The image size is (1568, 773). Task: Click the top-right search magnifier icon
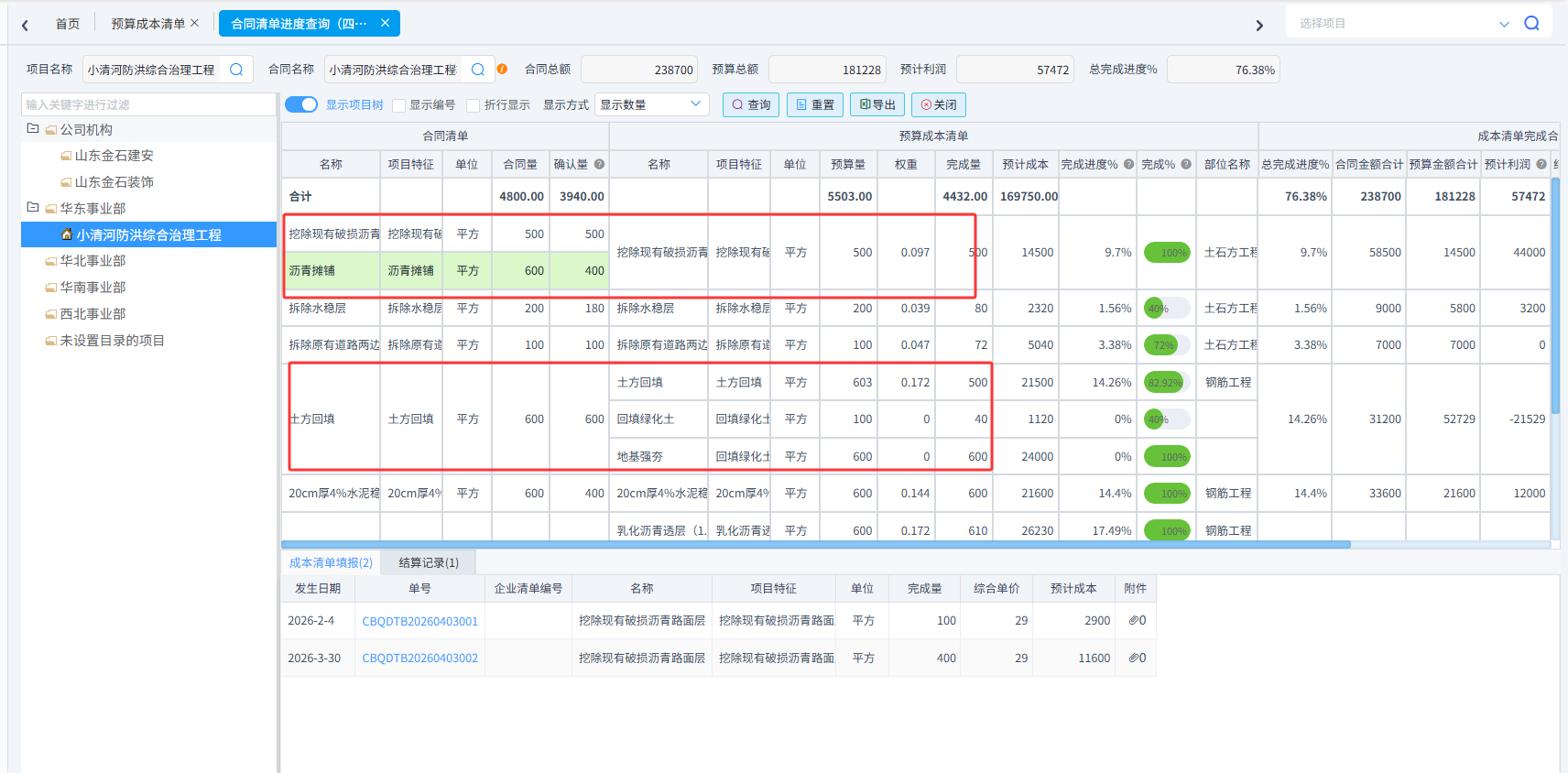1531,23
